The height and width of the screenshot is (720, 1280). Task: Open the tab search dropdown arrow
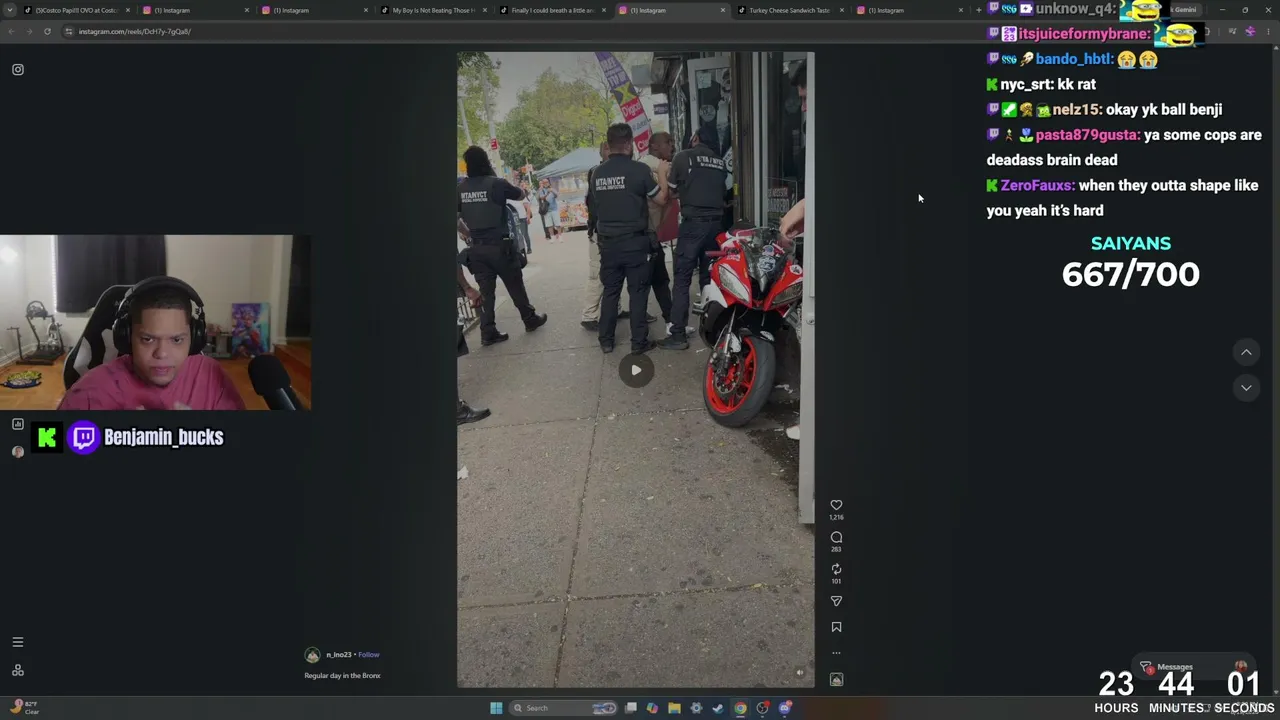10,10
